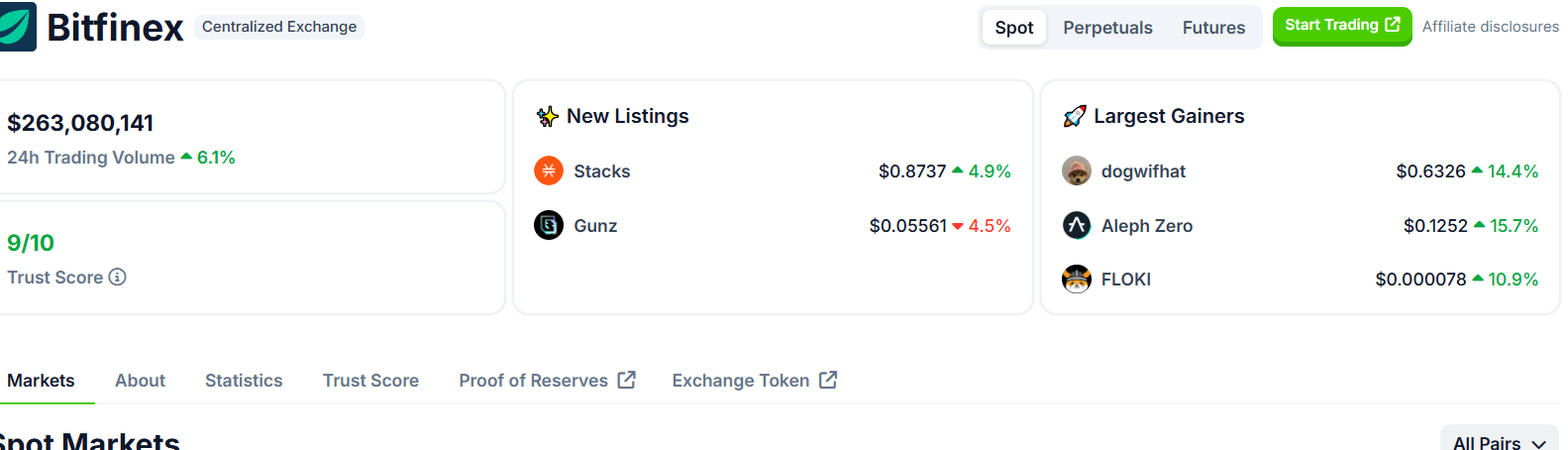Click the Exchange Token external link icon

point(828,380)
